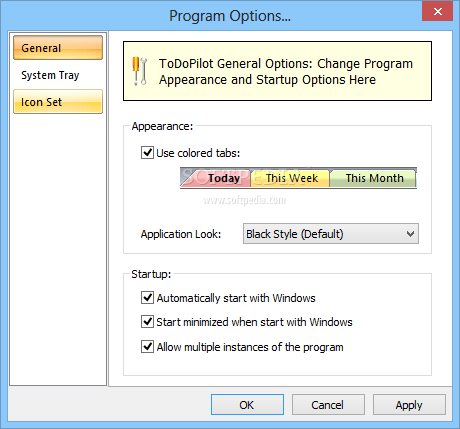Cancel the Program Options dialog
Screen dimensions: 460x429
click(x=328, y=405)
